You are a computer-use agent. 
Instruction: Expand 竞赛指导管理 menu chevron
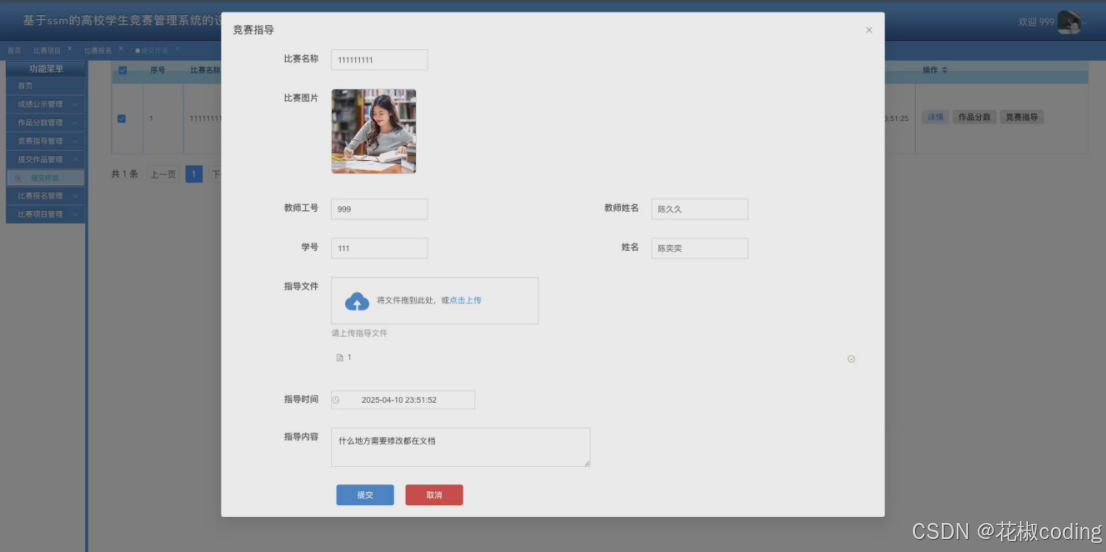[75, 141]
